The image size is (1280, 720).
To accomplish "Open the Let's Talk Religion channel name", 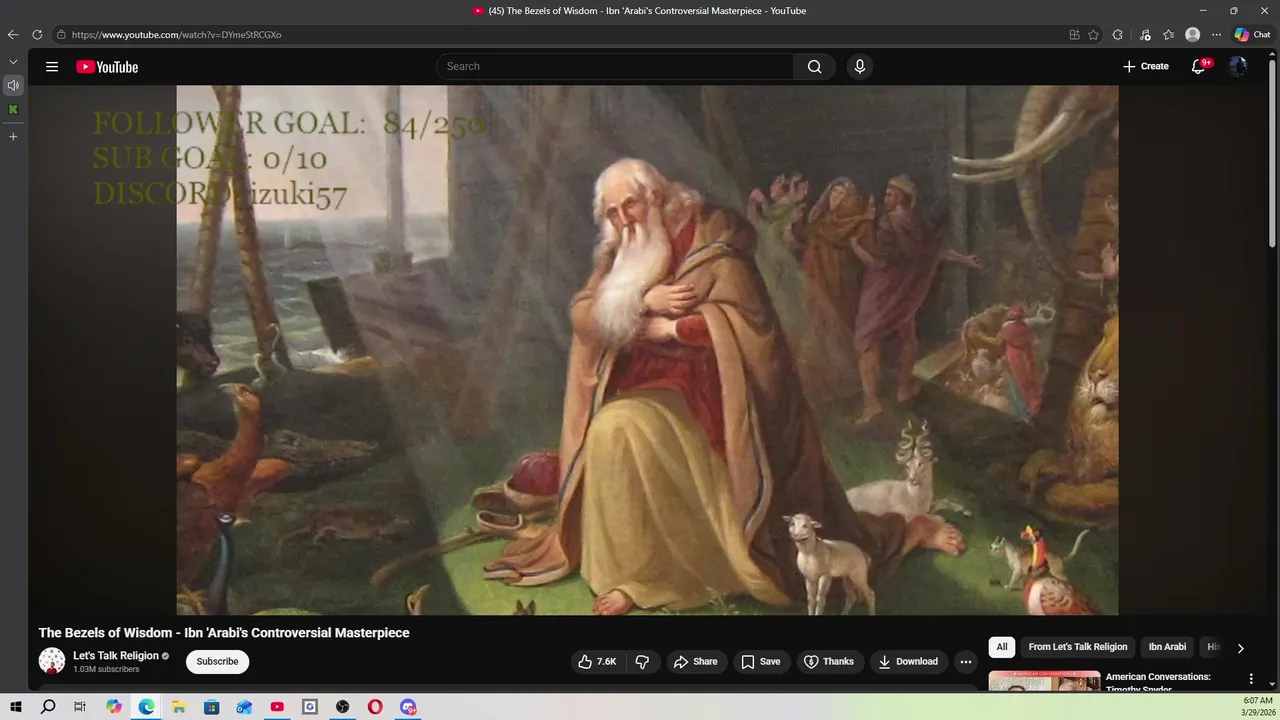I will coord(116,656).
